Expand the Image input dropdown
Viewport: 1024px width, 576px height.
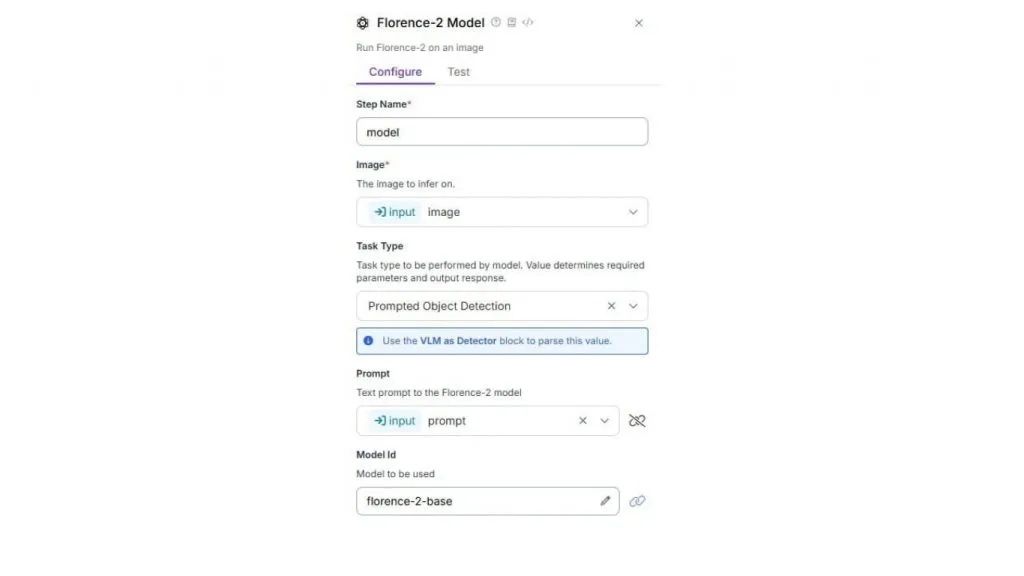[633, 212]
